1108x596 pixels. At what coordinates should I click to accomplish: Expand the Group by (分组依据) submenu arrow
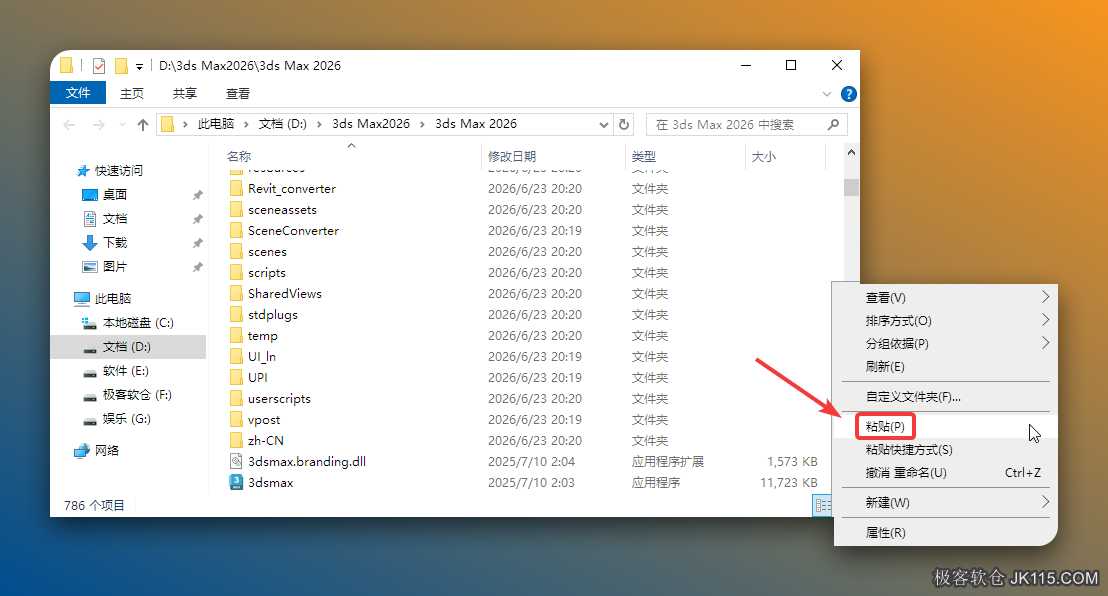[x=1045, y=343]
